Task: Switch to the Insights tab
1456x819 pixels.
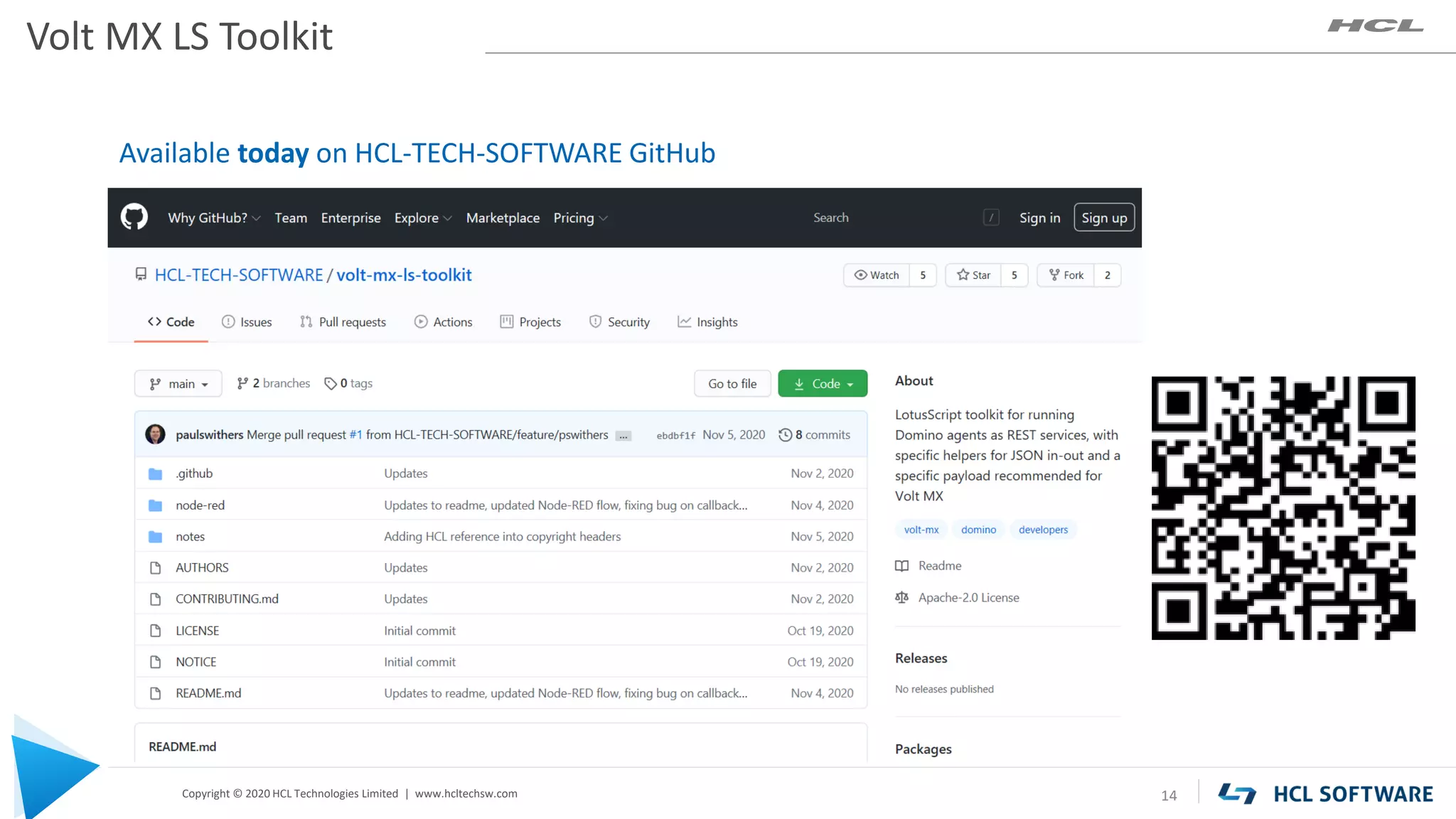Action: [707, 322]
